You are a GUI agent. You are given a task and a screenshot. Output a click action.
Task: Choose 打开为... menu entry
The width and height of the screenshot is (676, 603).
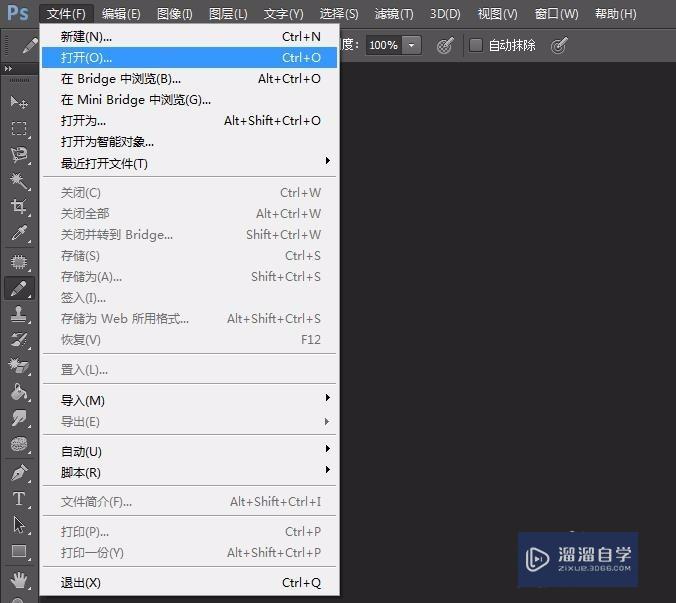point(189,121)
